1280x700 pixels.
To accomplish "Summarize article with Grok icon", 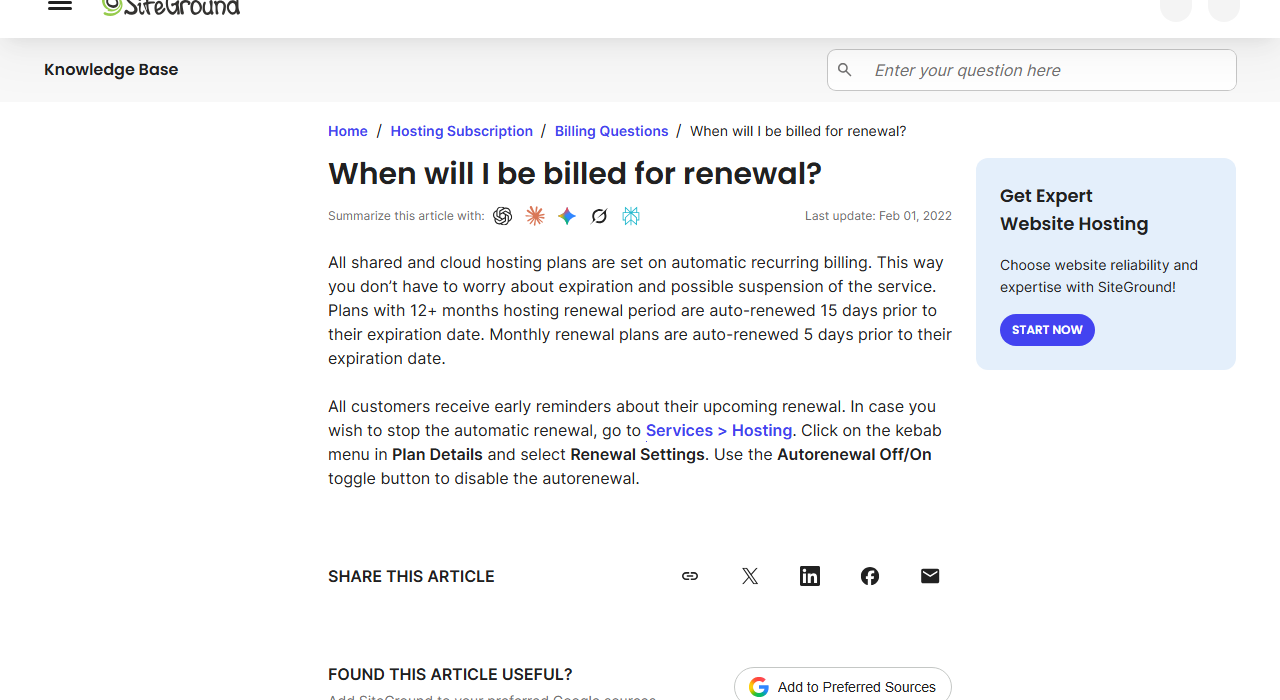I will (x=599, y=216).
